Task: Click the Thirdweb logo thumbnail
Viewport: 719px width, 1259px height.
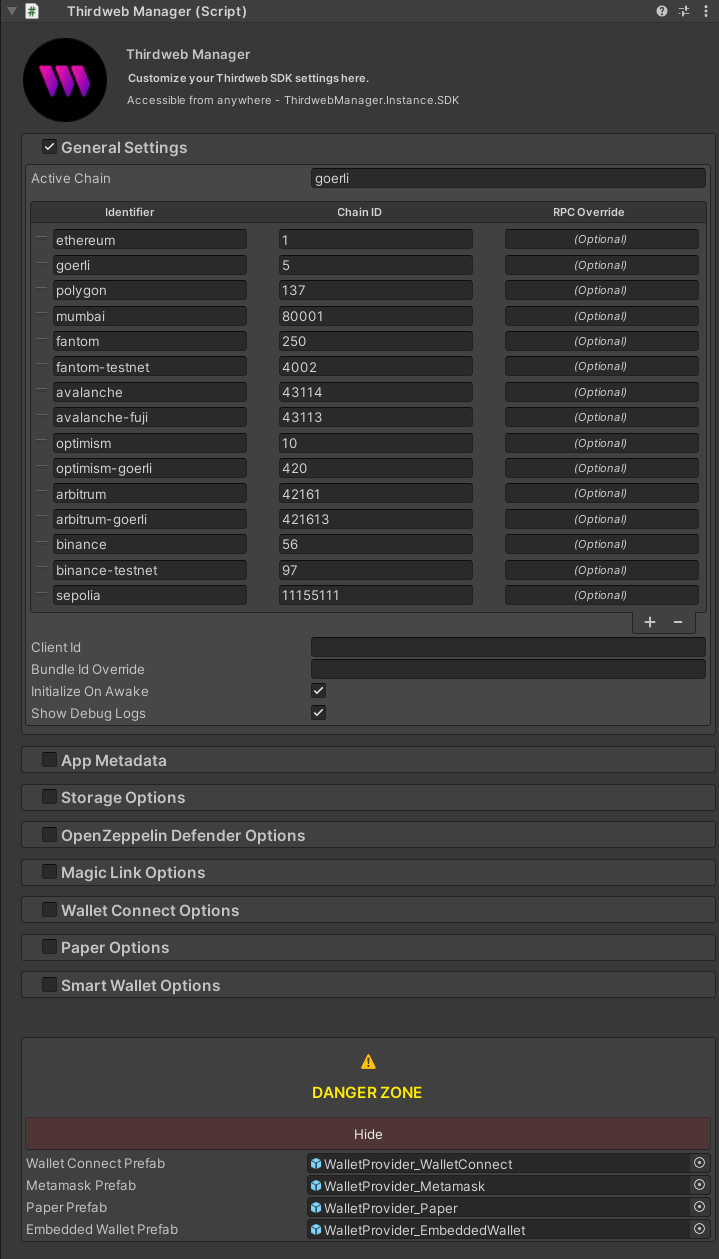Action: point(65,80)
